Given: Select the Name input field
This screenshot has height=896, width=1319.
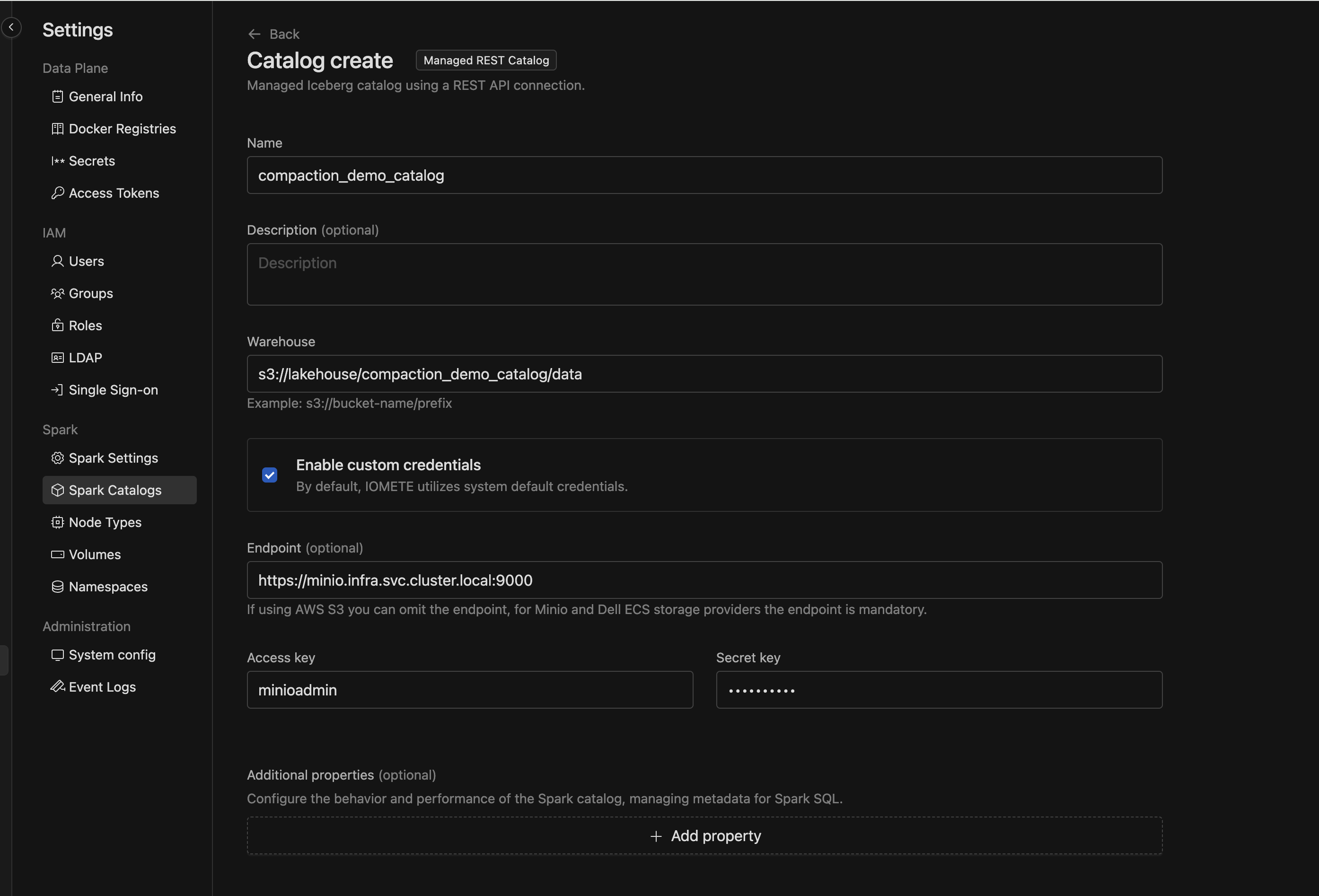Looking at the screenshot, I should pos(704,175).
